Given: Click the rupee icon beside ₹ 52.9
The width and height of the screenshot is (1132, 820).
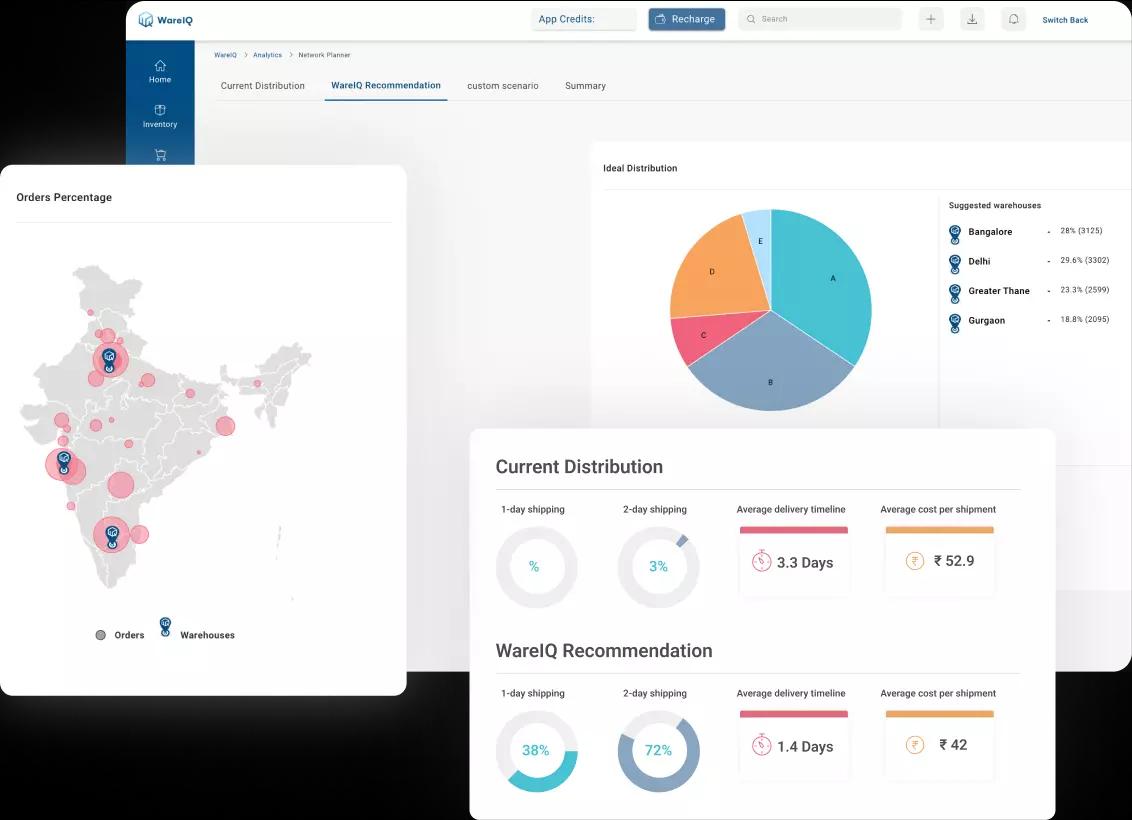Looking at the screenshot, I should point(915,561).
